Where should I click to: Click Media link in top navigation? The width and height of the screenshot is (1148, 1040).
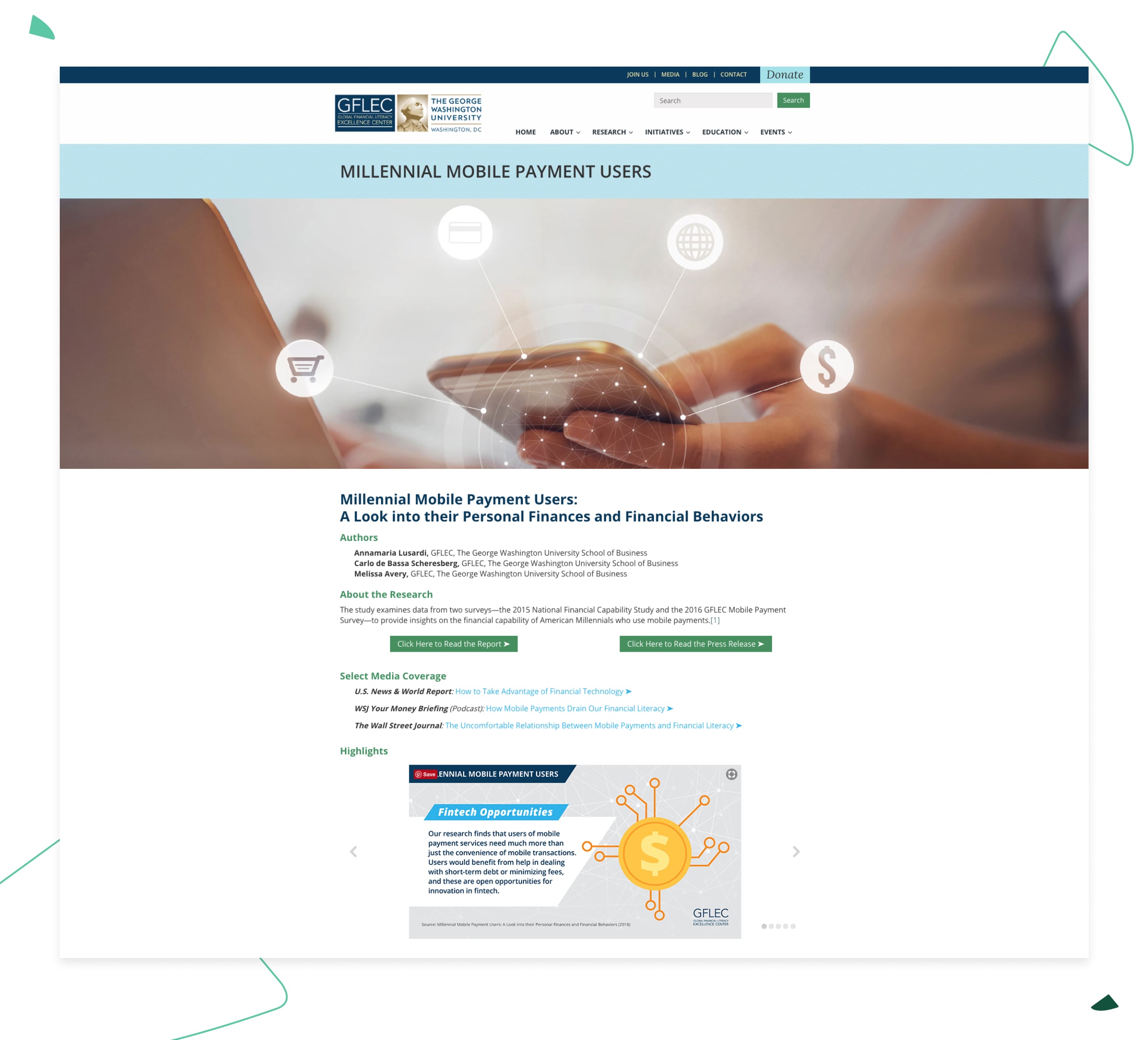tap(670, 73)
